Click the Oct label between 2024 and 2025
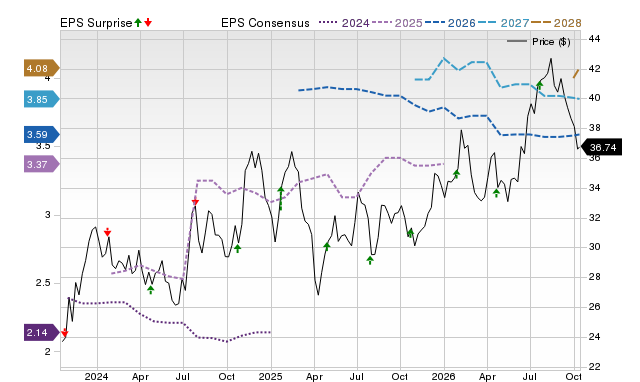This screenshot has height=382, width=640. [227, 376]
